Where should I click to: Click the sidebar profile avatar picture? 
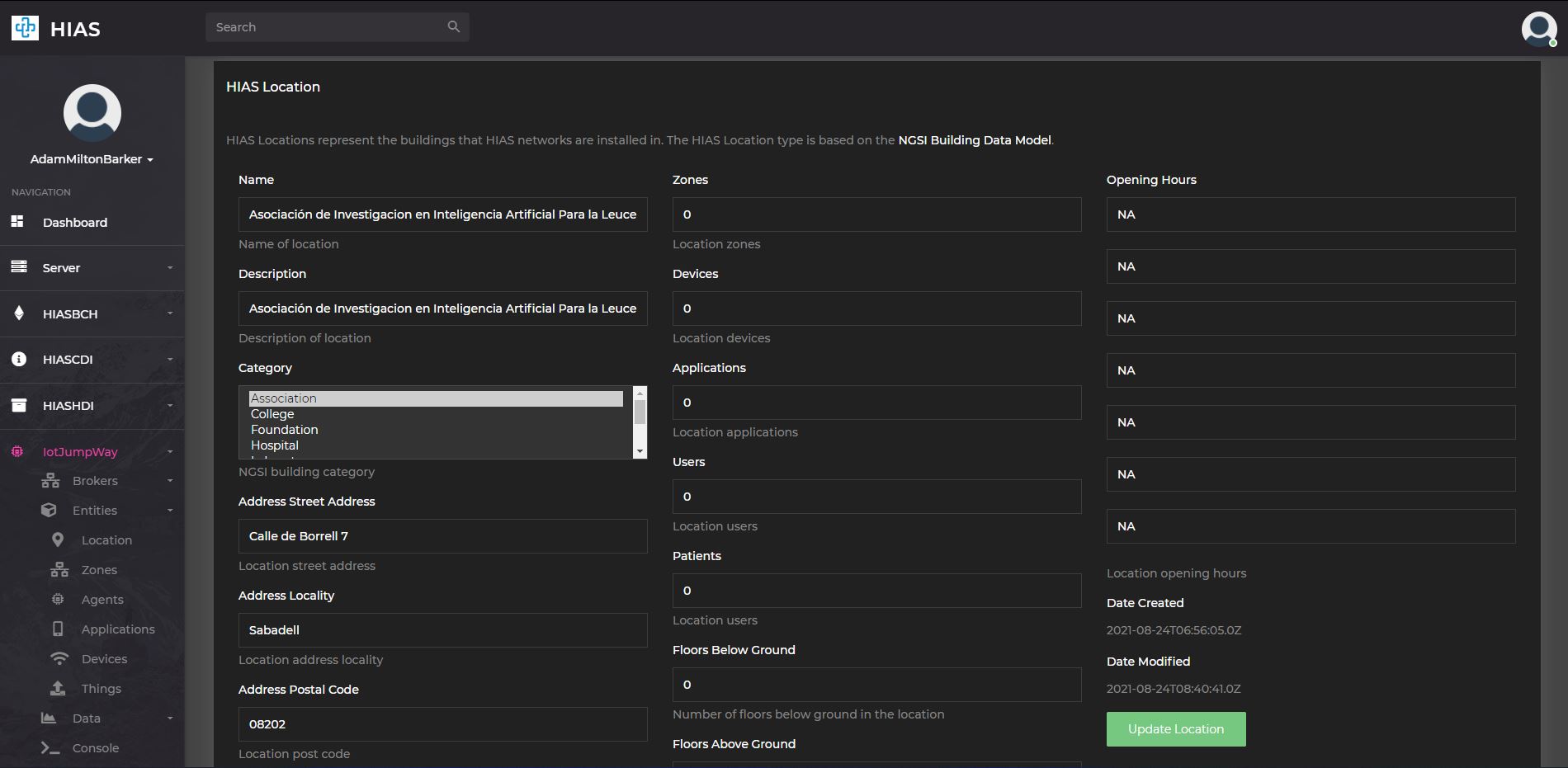click(x=92, y=113)
